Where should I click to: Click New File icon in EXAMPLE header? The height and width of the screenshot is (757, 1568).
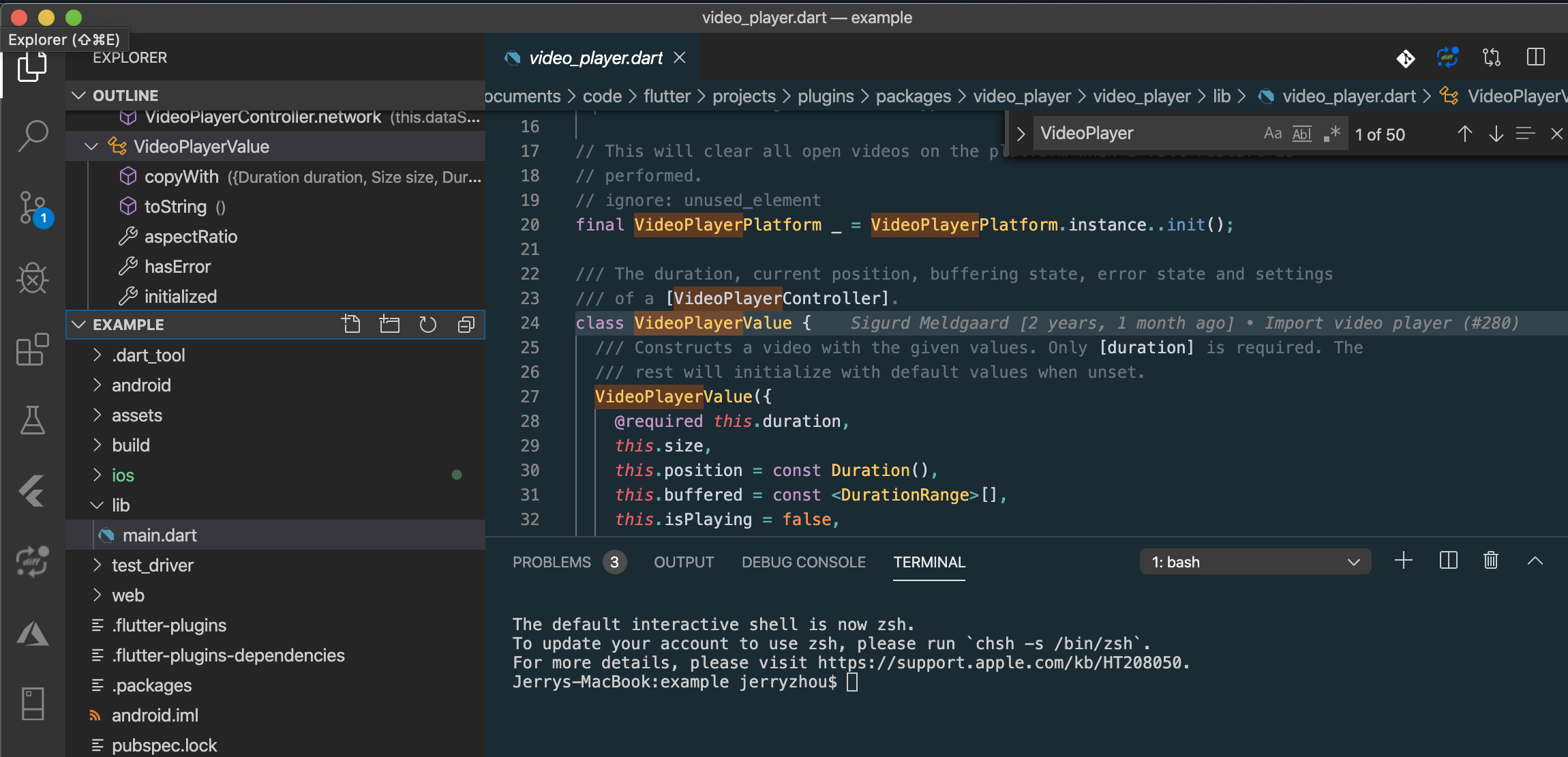(x=351, y=324)
